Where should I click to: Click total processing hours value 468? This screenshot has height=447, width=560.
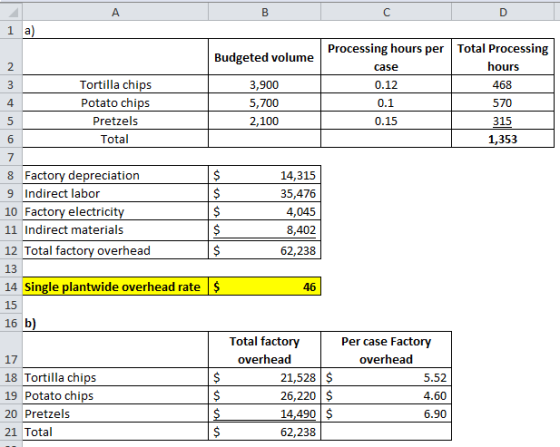coord(503,85)
